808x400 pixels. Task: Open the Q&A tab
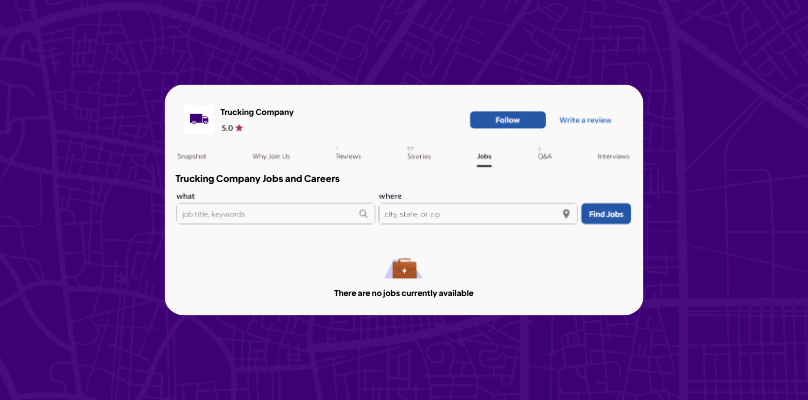click(545, 156)
